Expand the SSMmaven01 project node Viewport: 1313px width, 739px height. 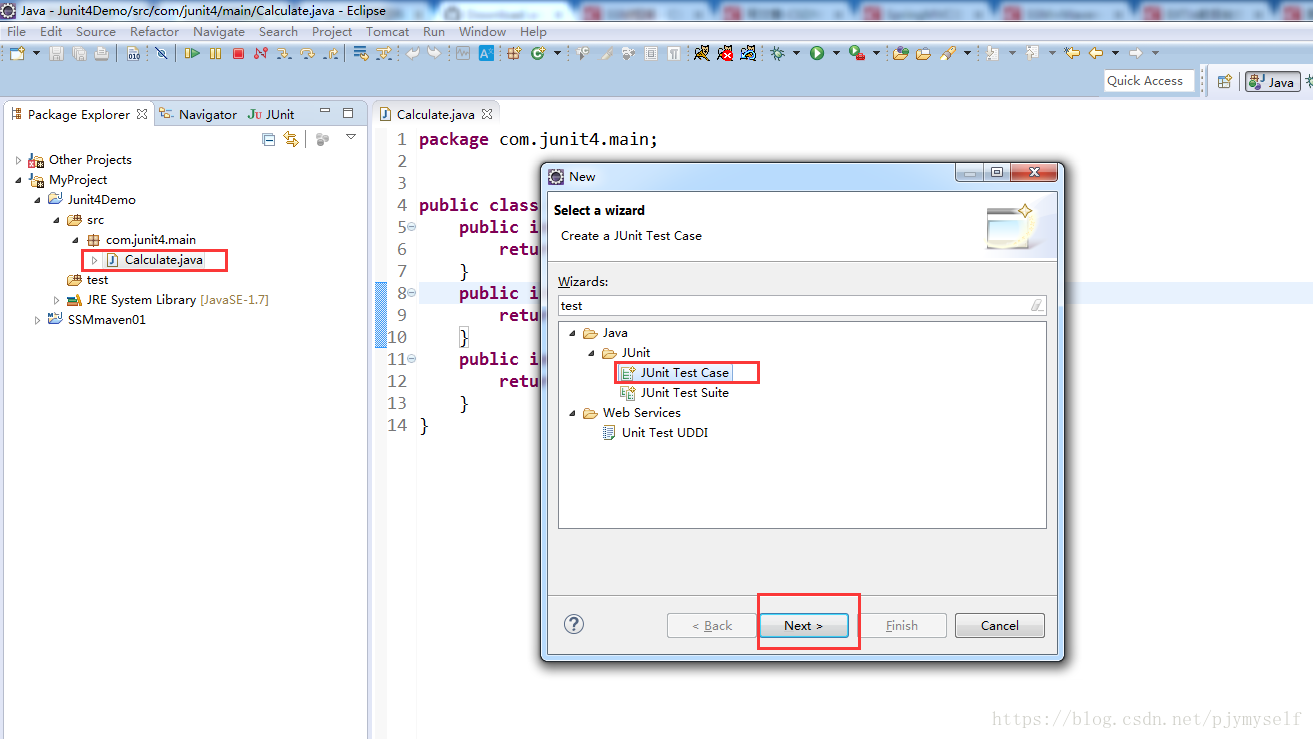click(x=38, y=320)
